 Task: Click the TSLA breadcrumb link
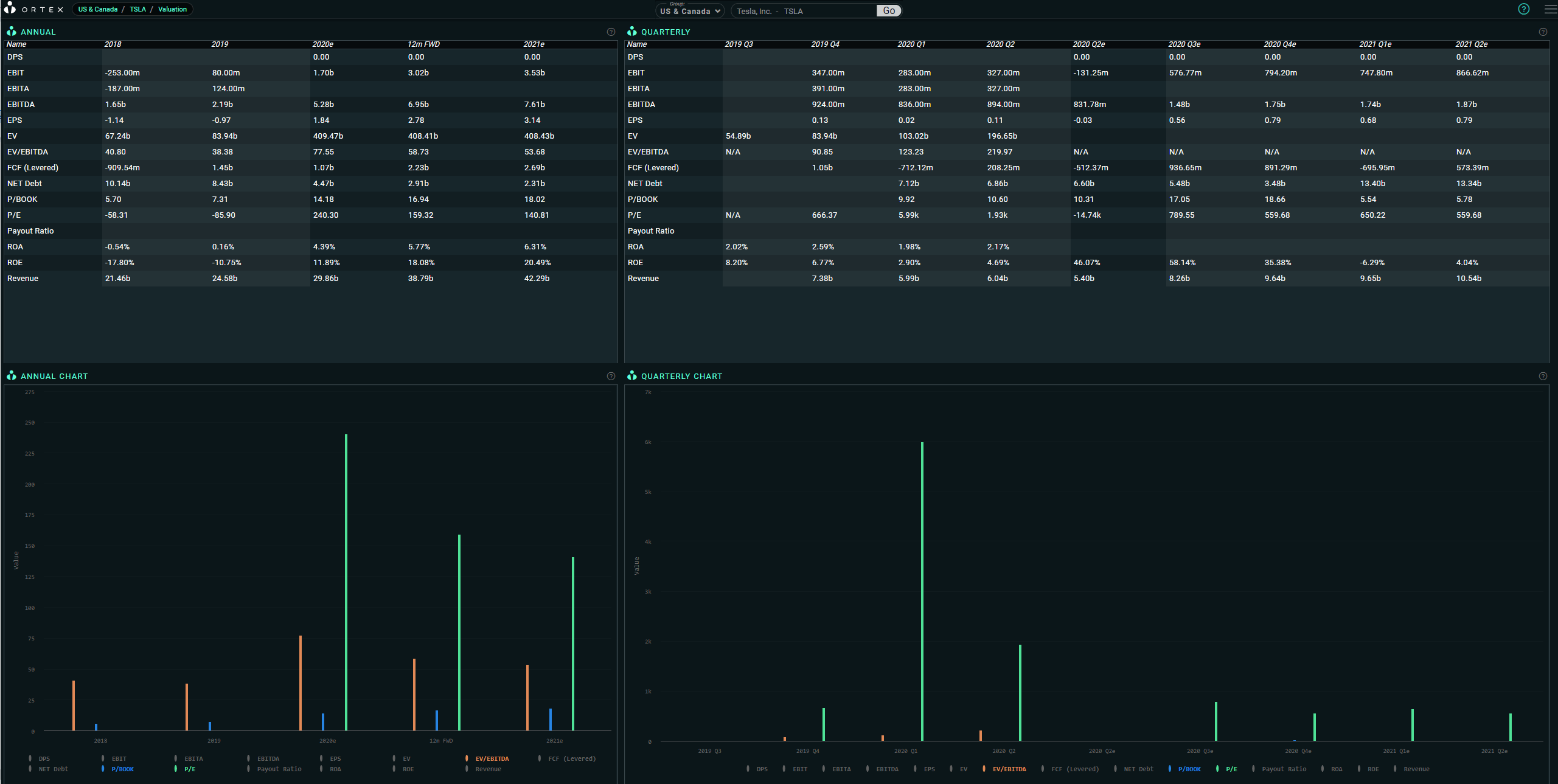(137, 9)
